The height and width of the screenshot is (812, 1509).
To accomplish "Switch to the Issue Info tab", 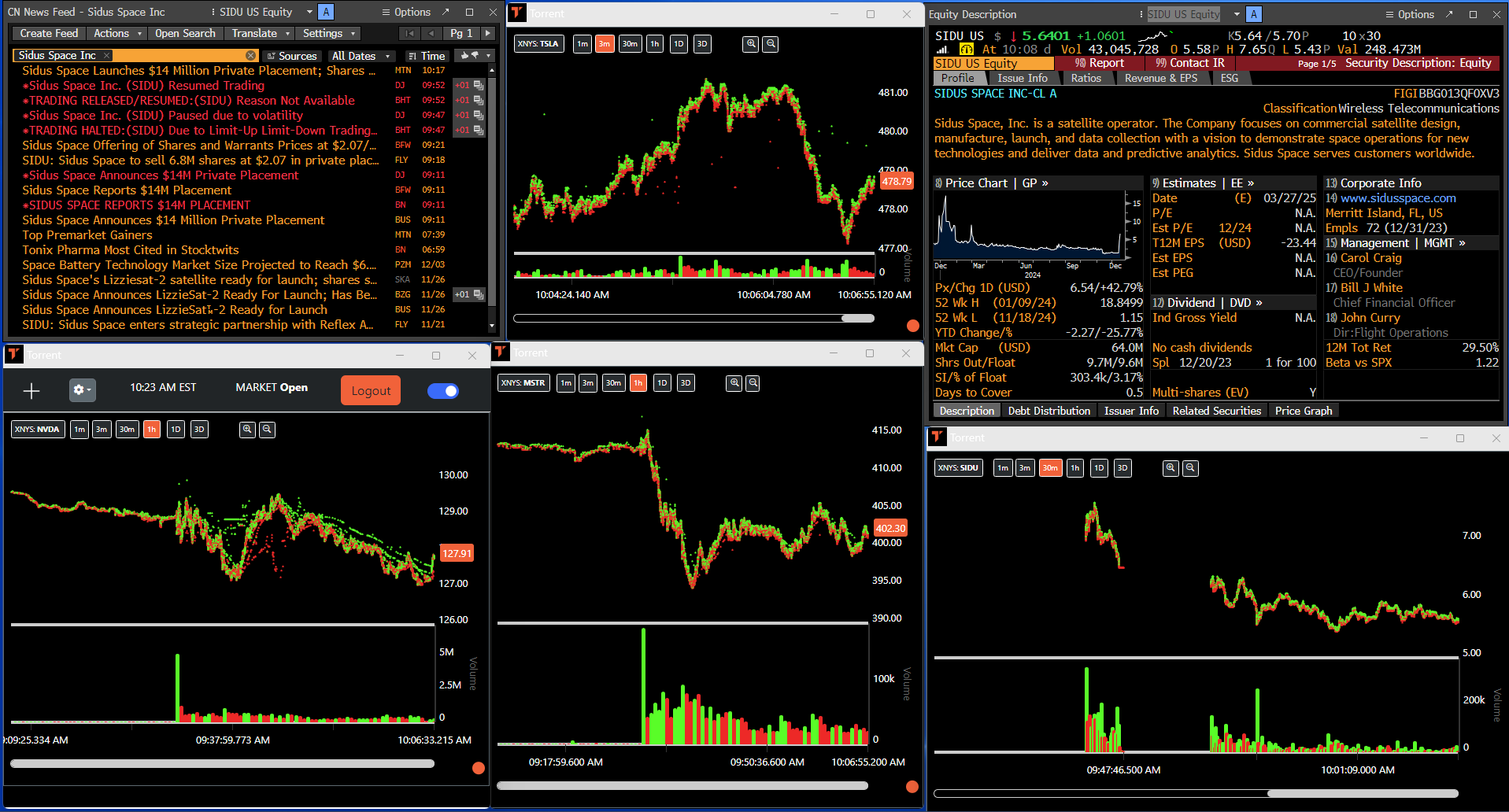I will [1023, 78].
